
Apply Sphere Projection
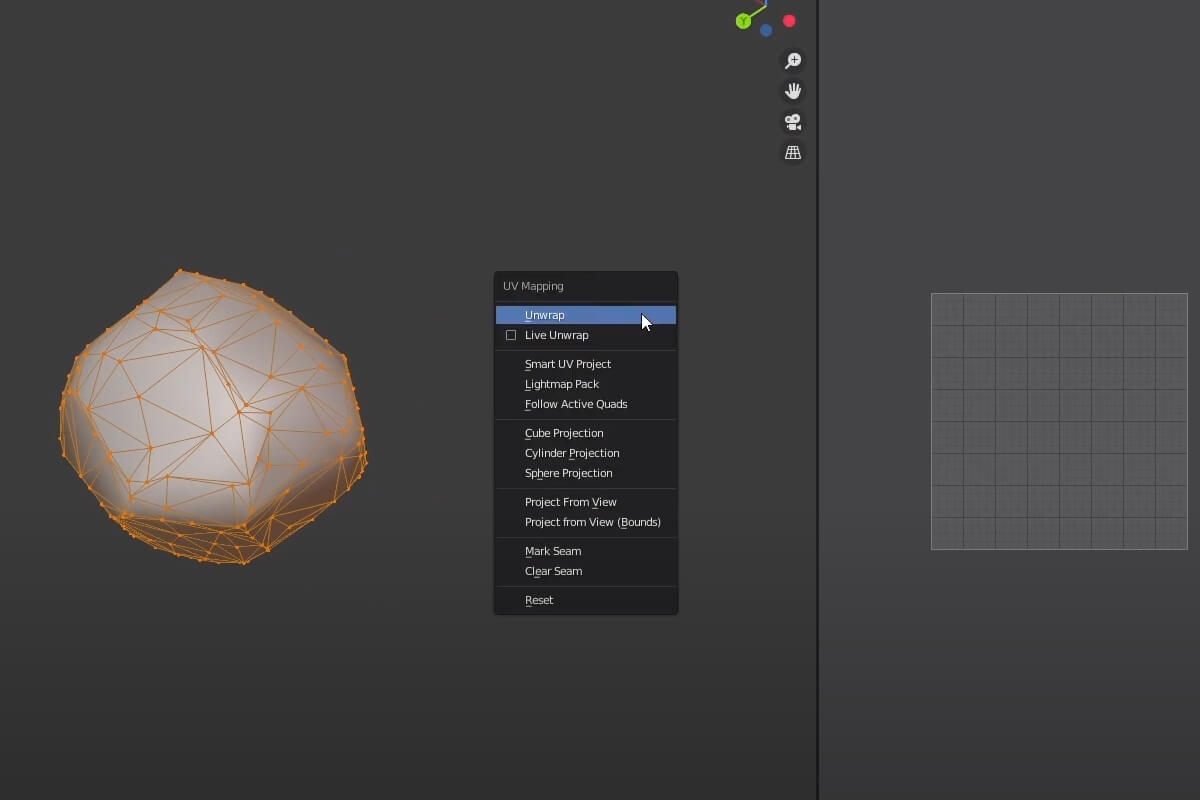(586, 473)
